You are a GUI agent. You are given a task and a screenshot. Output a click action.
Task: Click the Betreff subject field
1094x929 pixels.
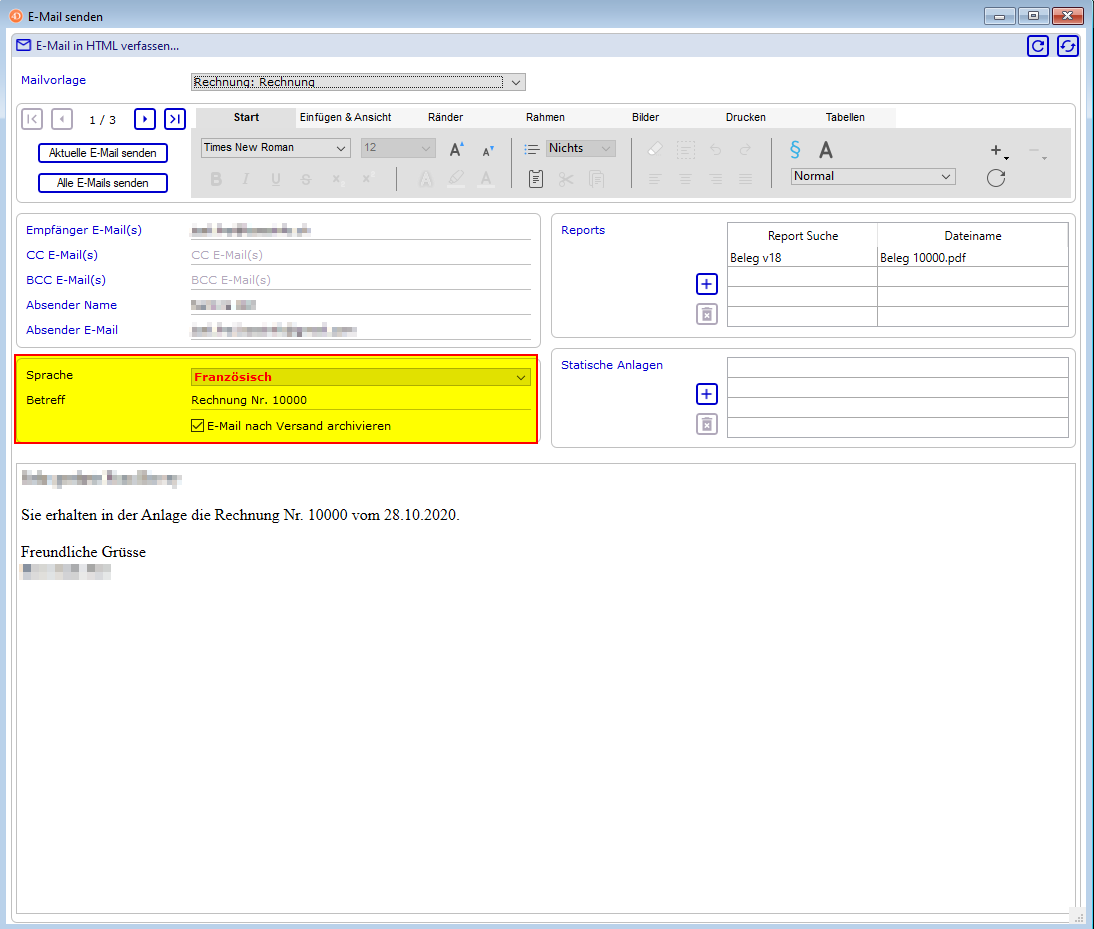pos(360,400)
